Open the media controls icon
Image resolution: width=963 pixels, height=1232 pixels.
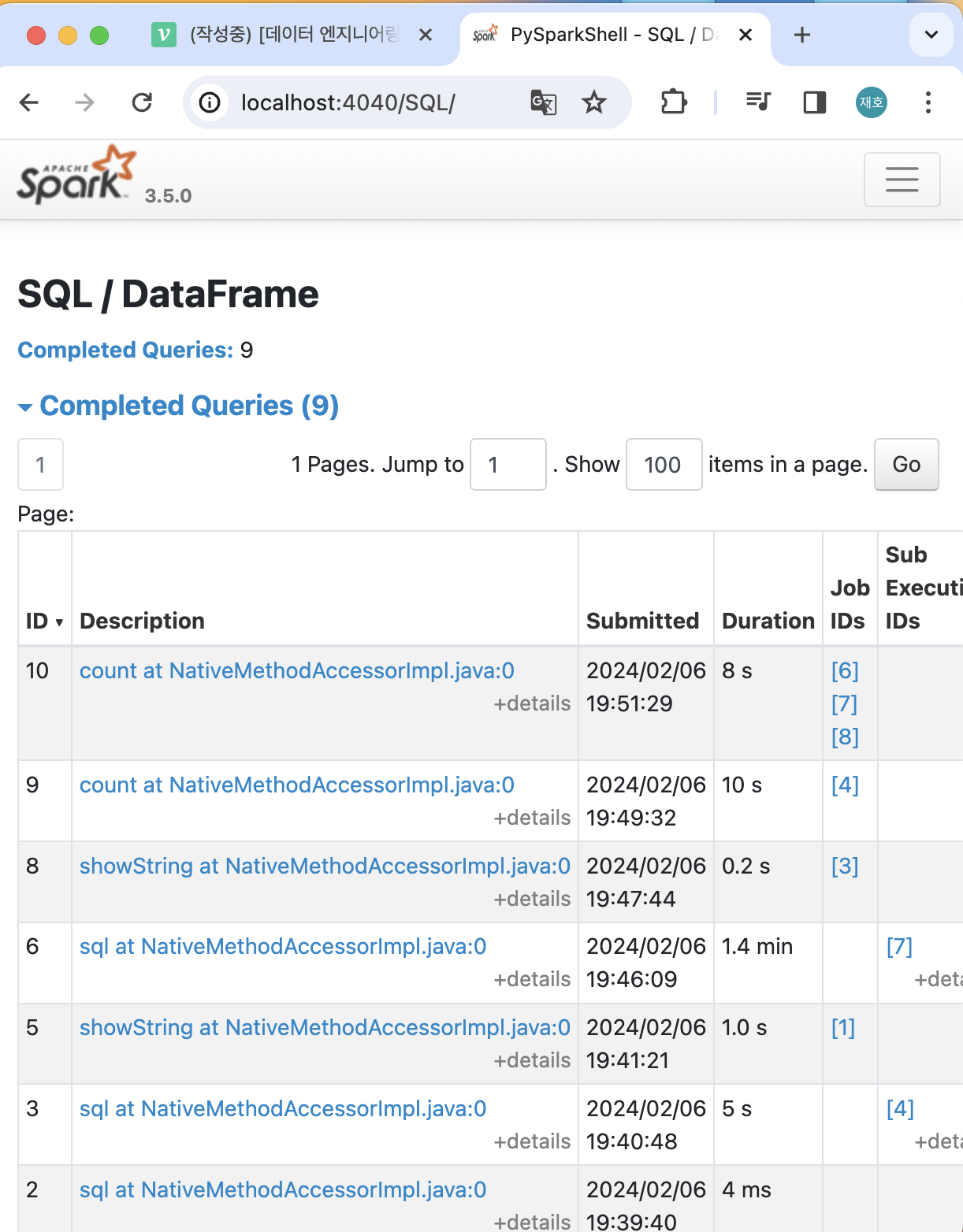coord(758,102)
